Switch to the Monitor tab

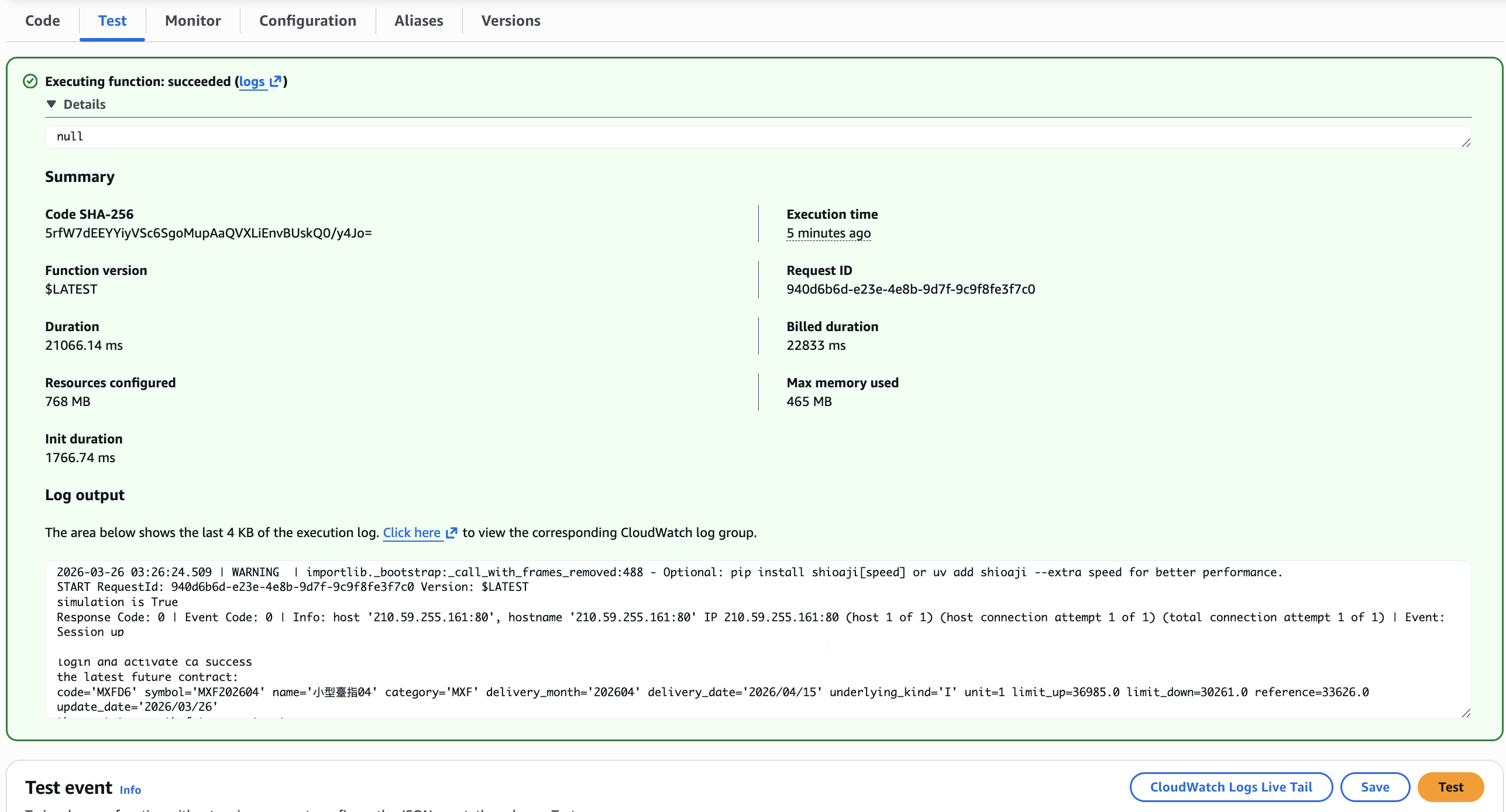pos(192,20)
